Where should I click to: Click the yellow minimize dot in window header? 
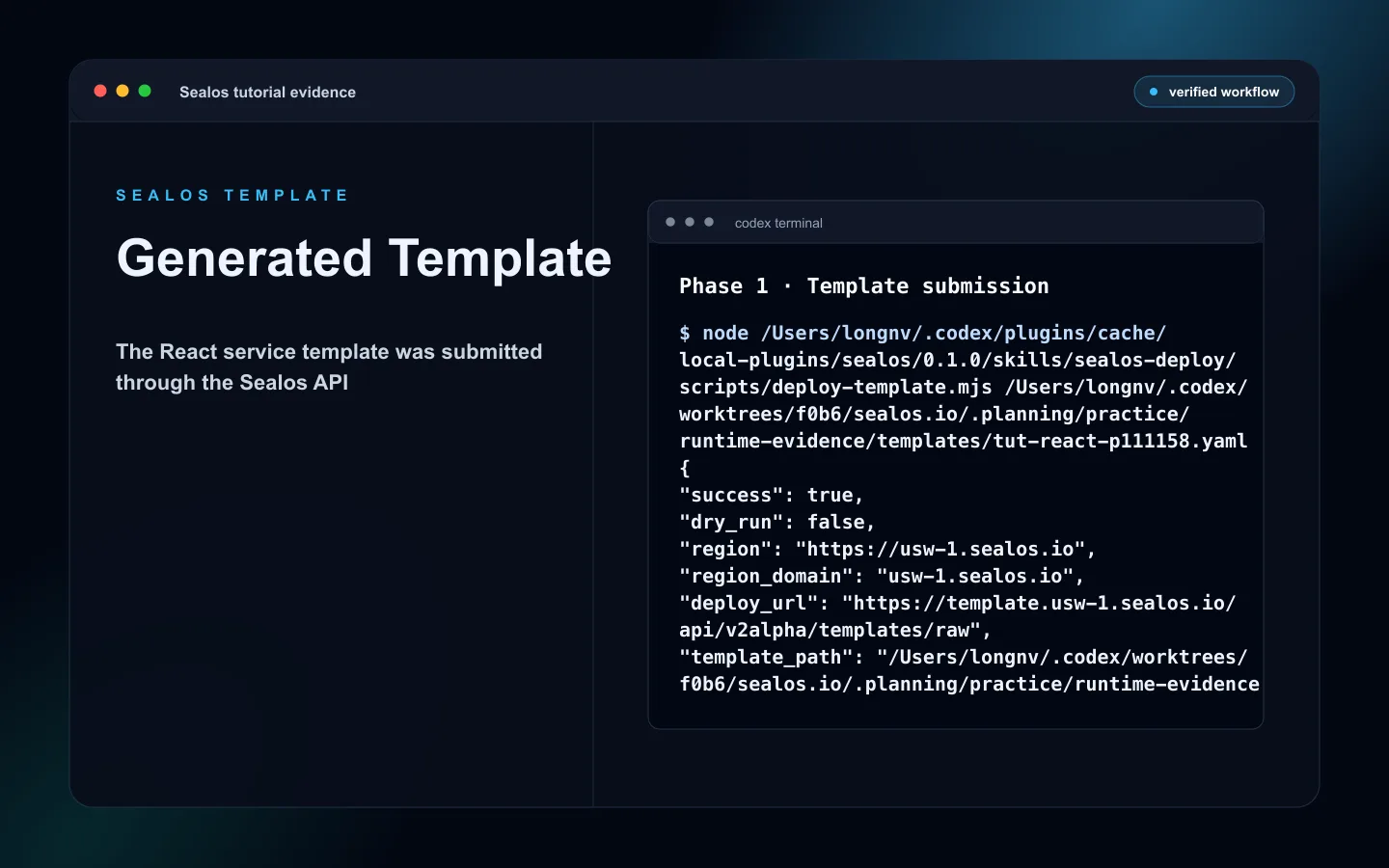tap(123, 91)
